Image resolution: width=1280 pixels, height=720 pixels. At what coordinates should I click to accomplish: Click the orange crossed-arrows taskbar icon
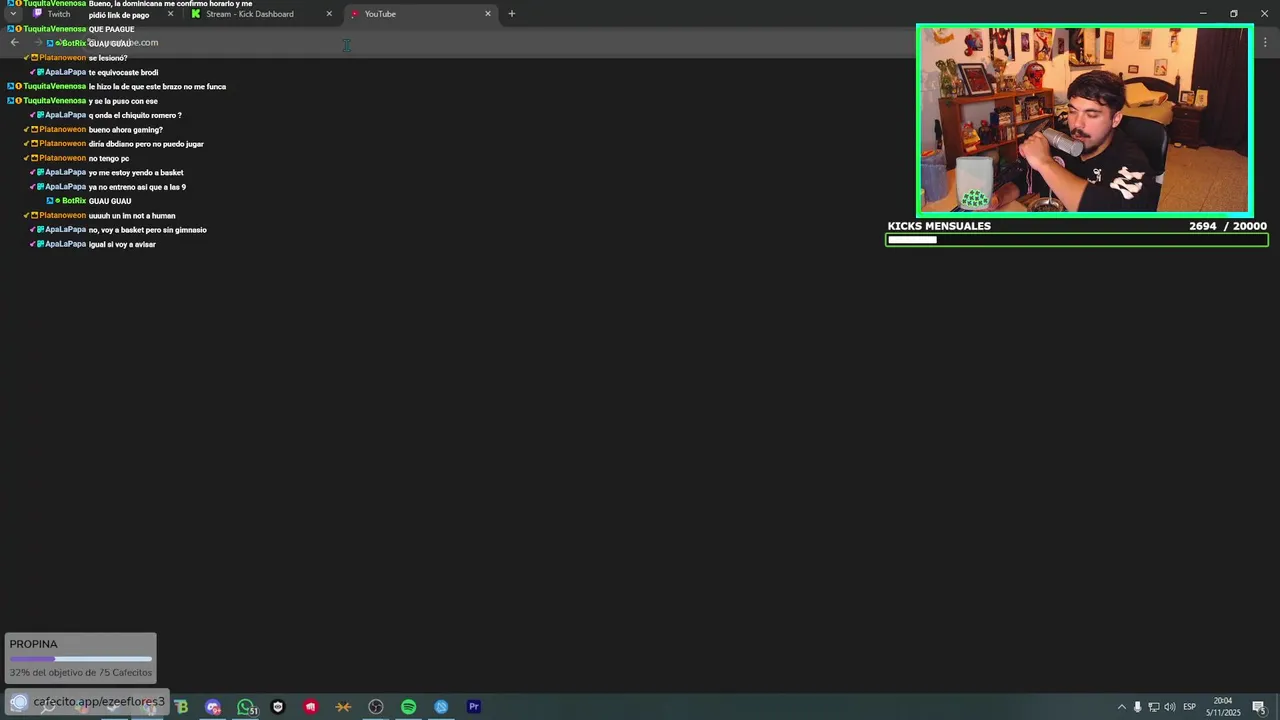(x=343, y=707)
